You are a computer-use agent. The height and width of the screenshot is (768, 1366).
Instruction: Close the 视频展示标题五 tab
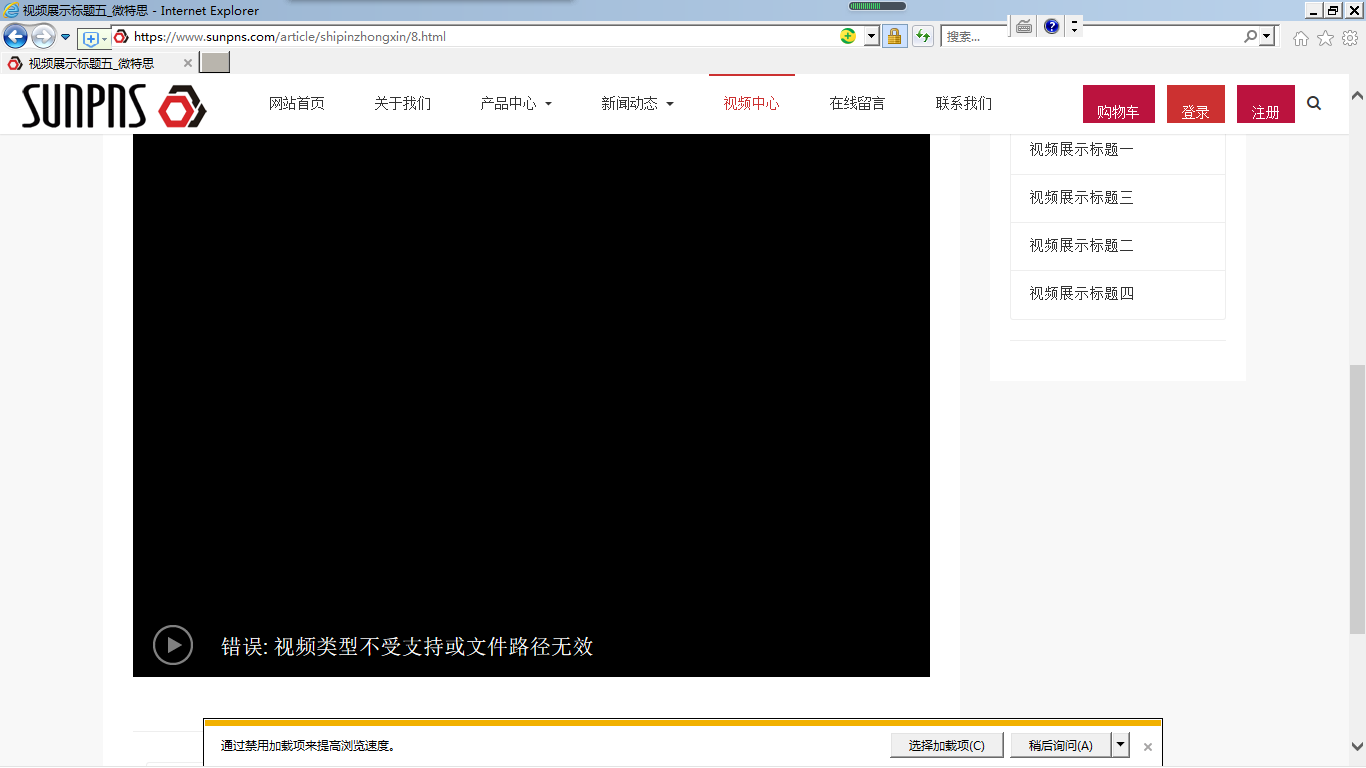pyautogui.click(x=187, y=63)
